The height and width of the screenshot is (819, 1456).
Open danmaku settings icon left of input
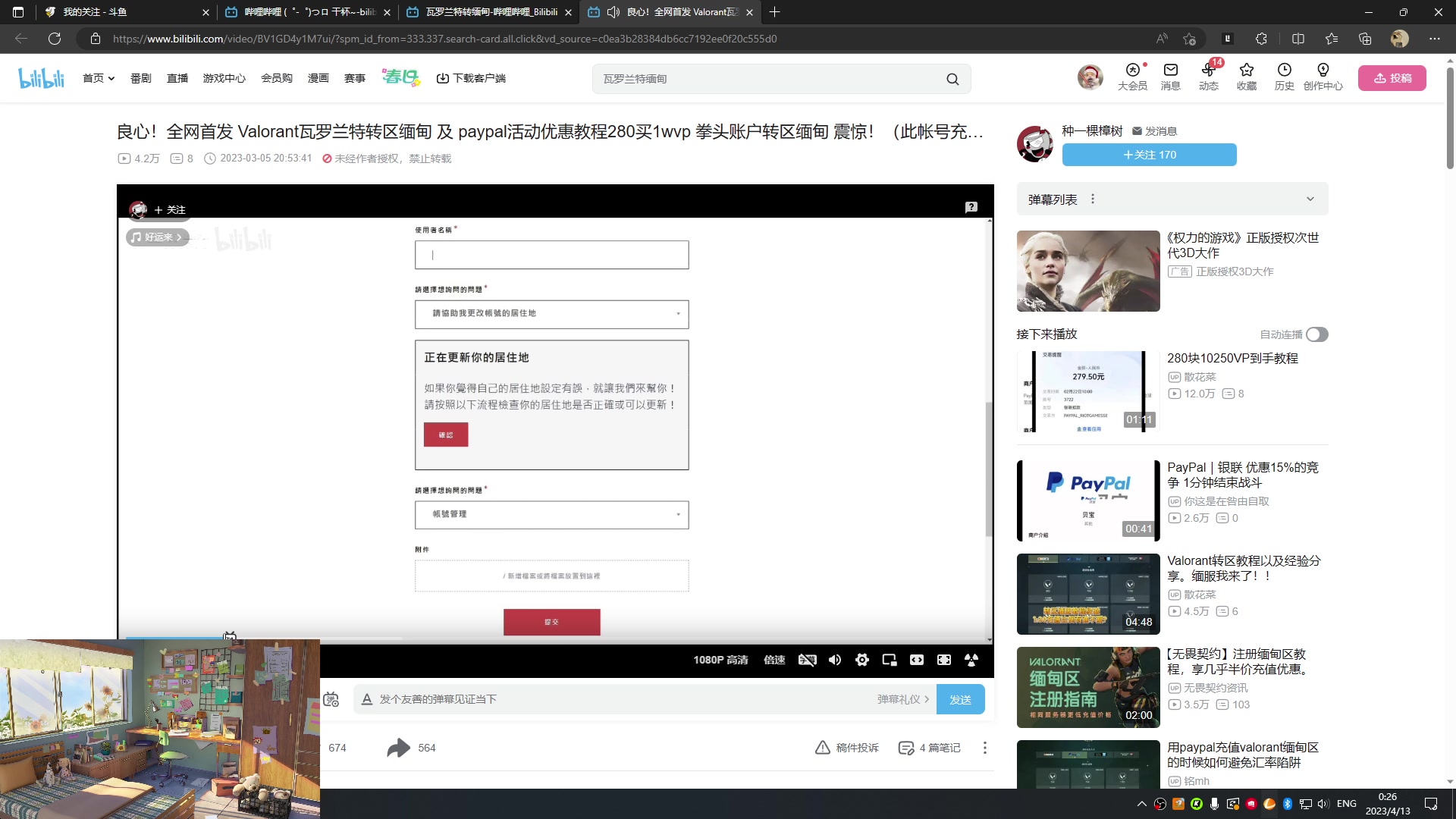[331, 699]
